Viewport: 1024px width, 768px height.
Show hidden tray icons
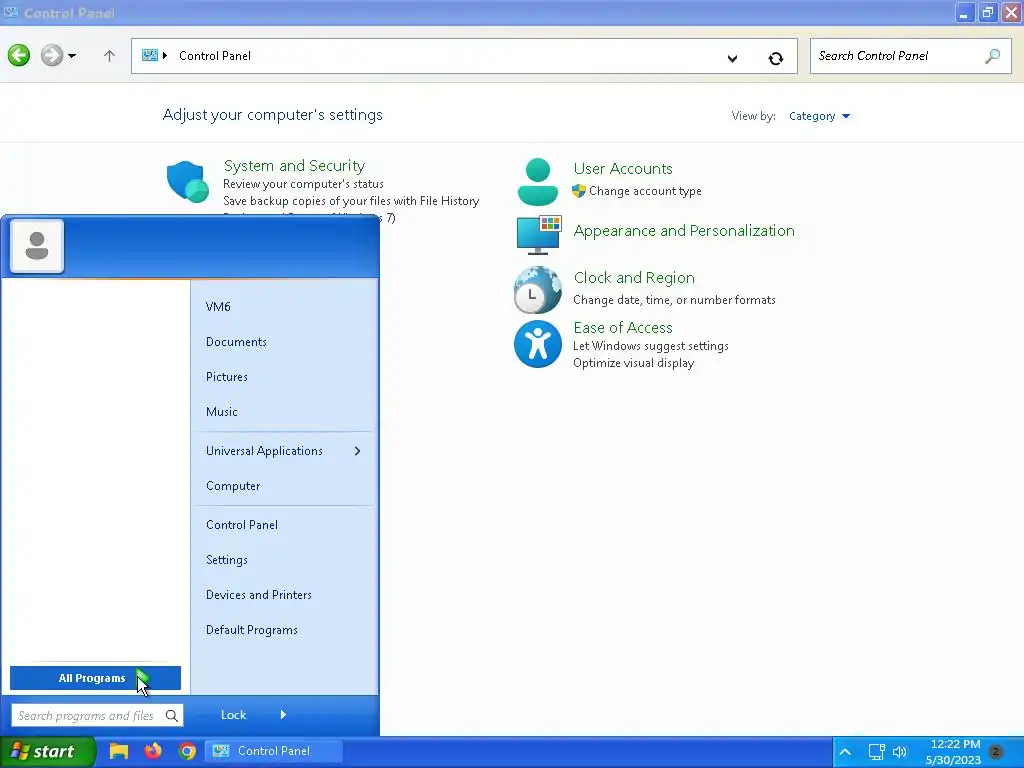845,752
